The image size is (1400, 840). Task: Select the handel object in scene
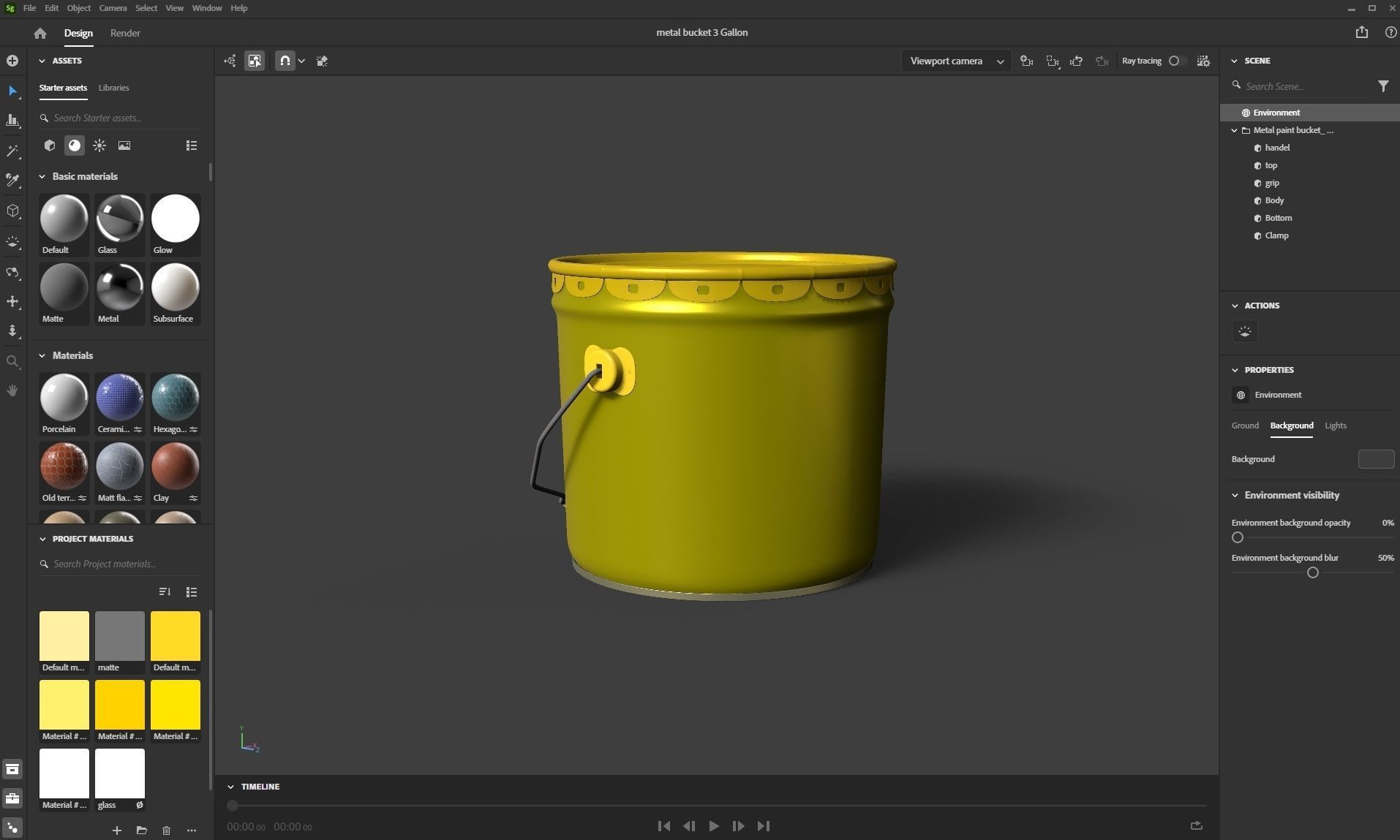tap(1277, 148)
